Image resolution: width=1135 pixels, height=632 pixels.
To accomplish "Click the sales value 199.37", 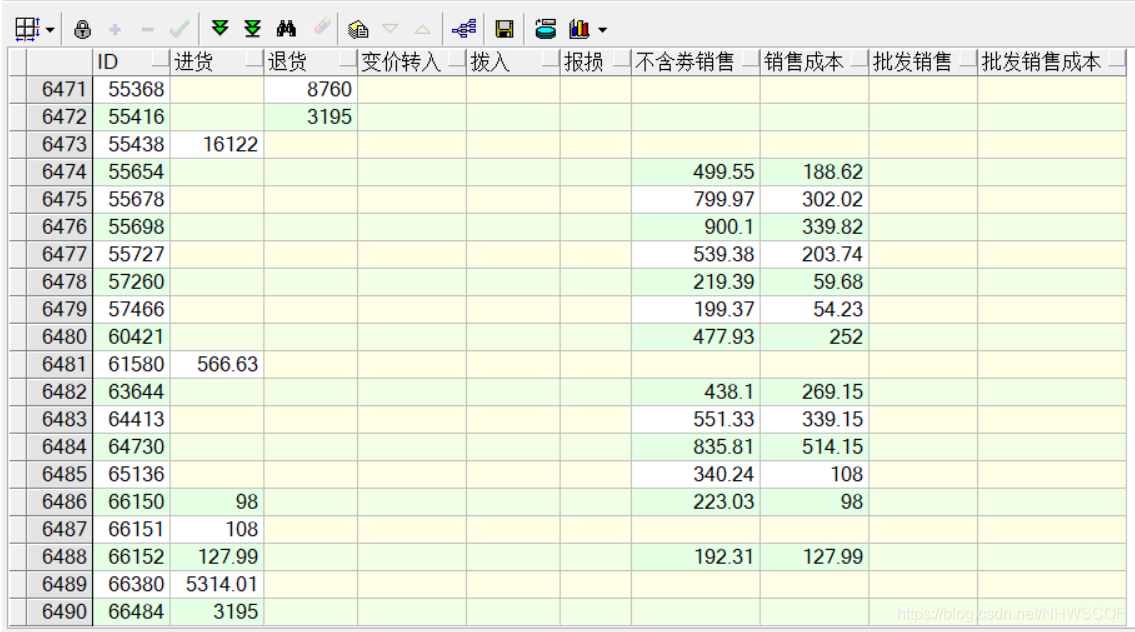I will [x=696, y=309].
